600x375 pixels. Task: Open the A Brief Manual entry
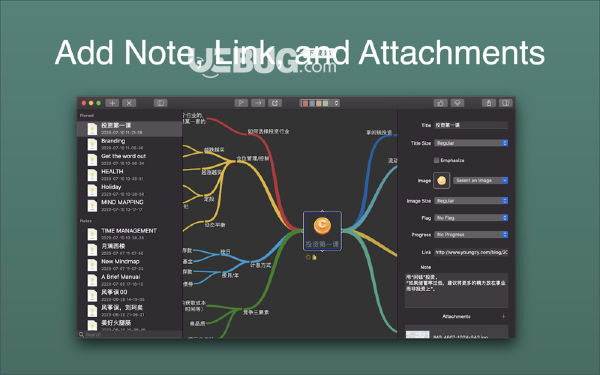click(130, 280)
